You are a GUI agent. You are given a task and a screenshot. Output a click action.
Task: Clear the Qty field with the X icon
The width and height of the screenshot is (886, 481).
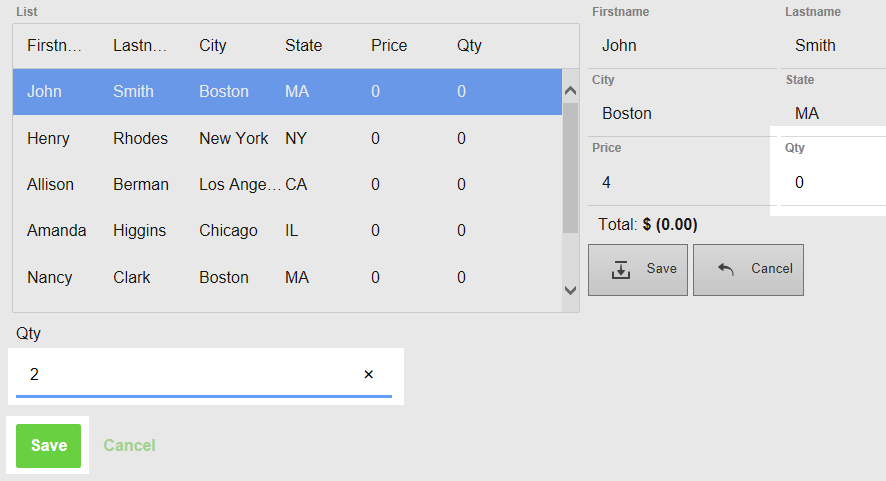pos(368,374)
